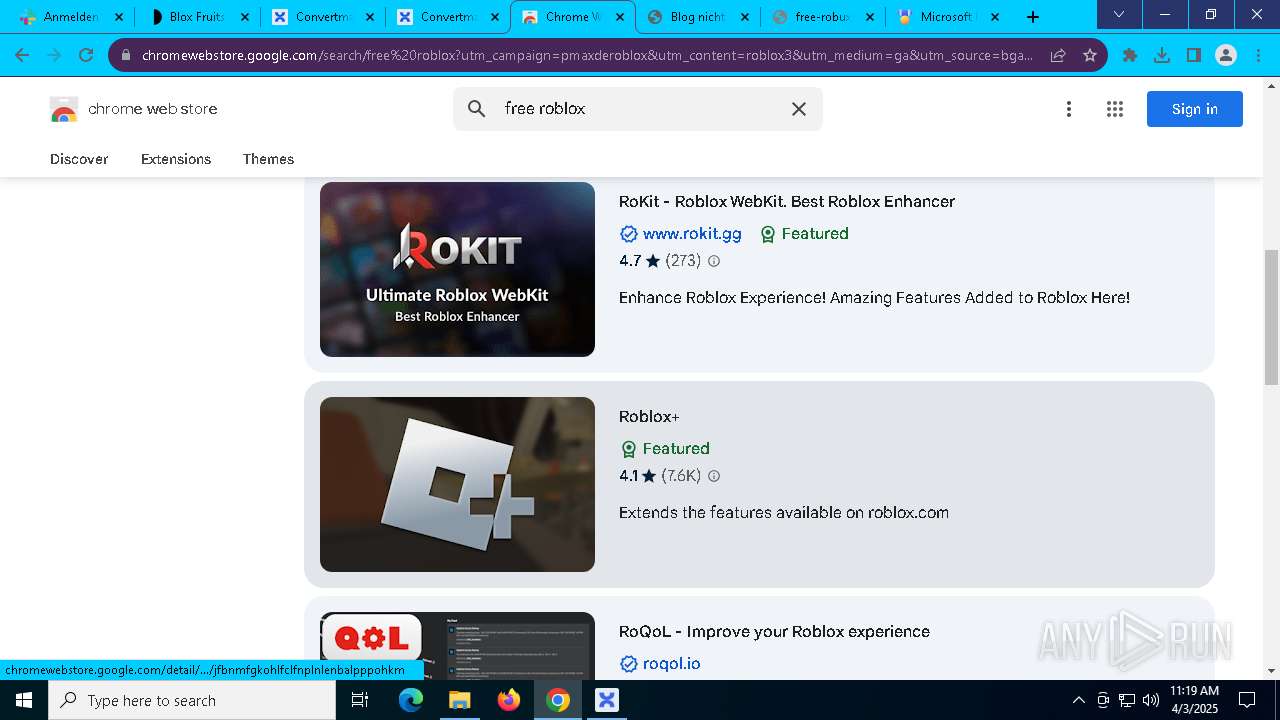Click the RoQoL thumbnail image
The image size is (1280, 720).
pyautogui.click(x=457, y=646)
